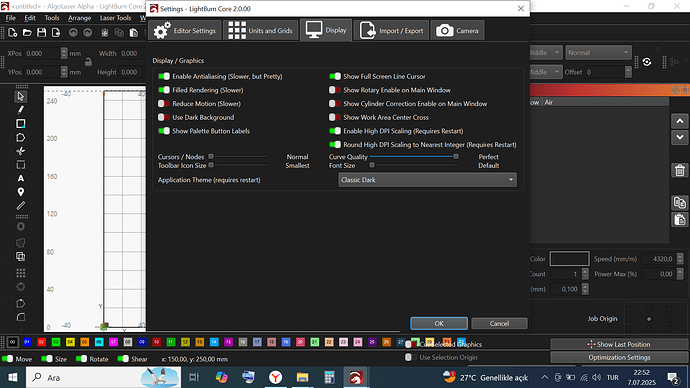This screenshot has height=388, width=690.
Task: Click the Optimization Settings button
Action: coord(619,357)
